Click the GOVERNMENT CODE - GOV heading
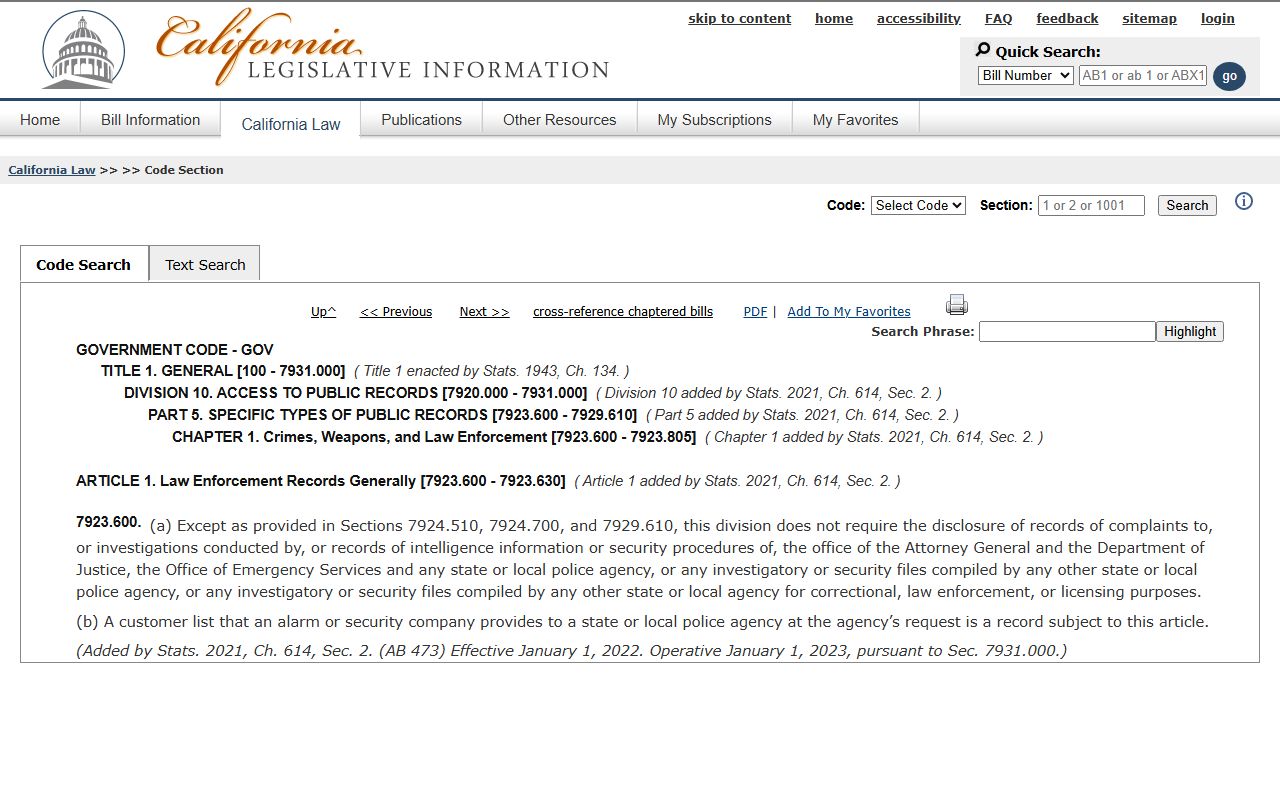Image resolution: width=1280 pixels, height=800 pixels. click(x=175, y=350)
